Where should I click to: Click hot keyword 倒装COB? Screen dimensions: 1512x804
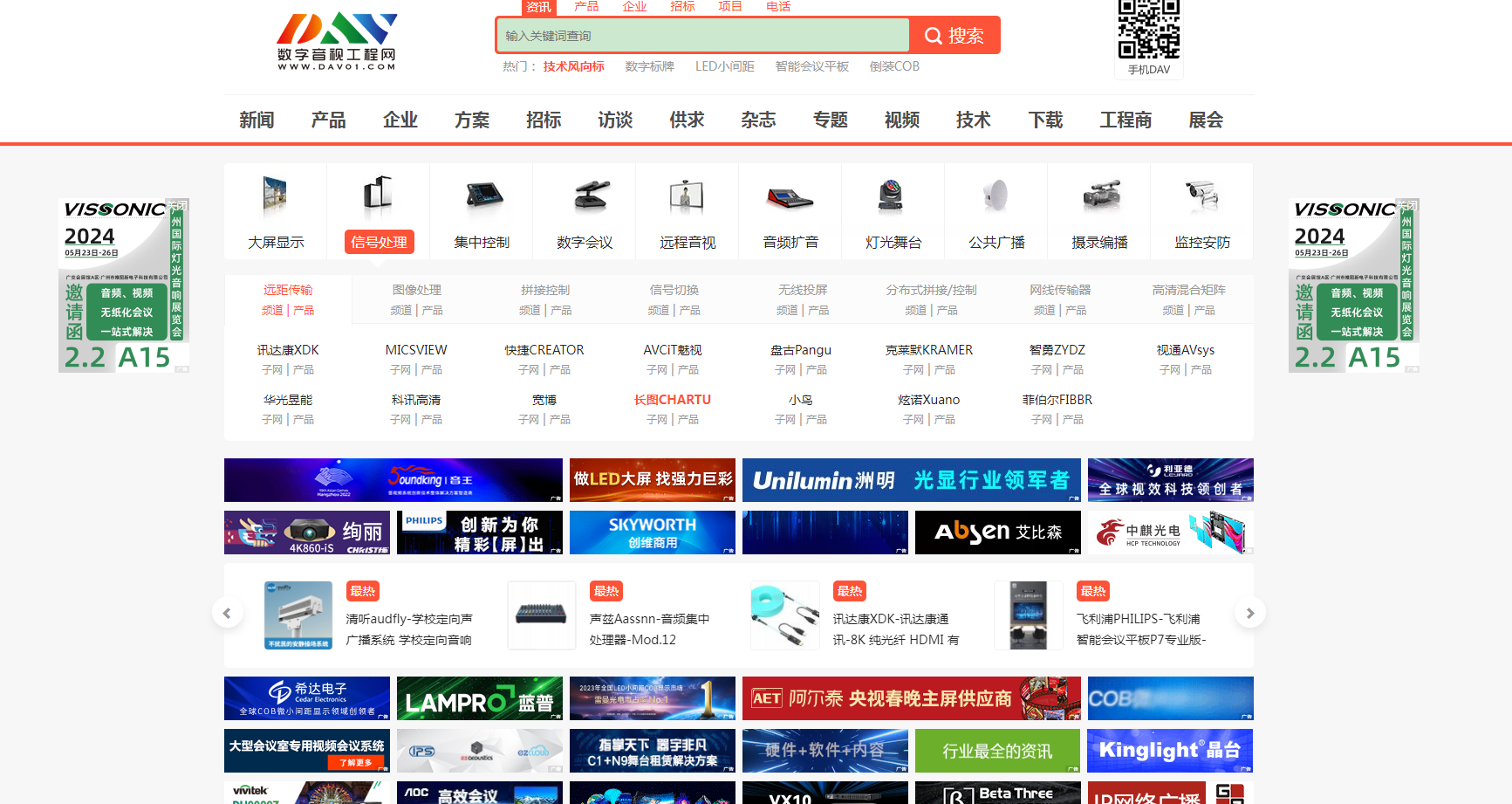(894, 66)
